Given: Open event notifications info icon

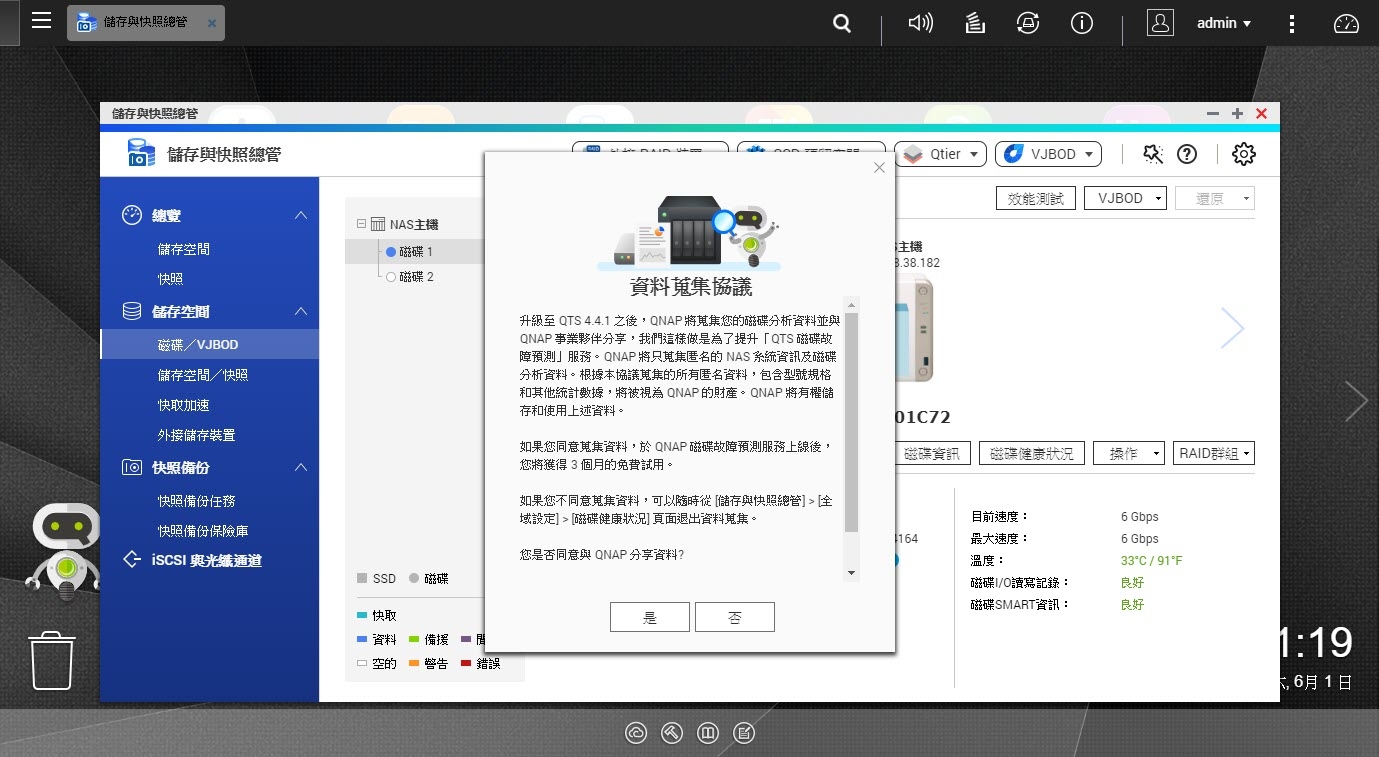Looking at the screenshot, I should pos(1082,23).
